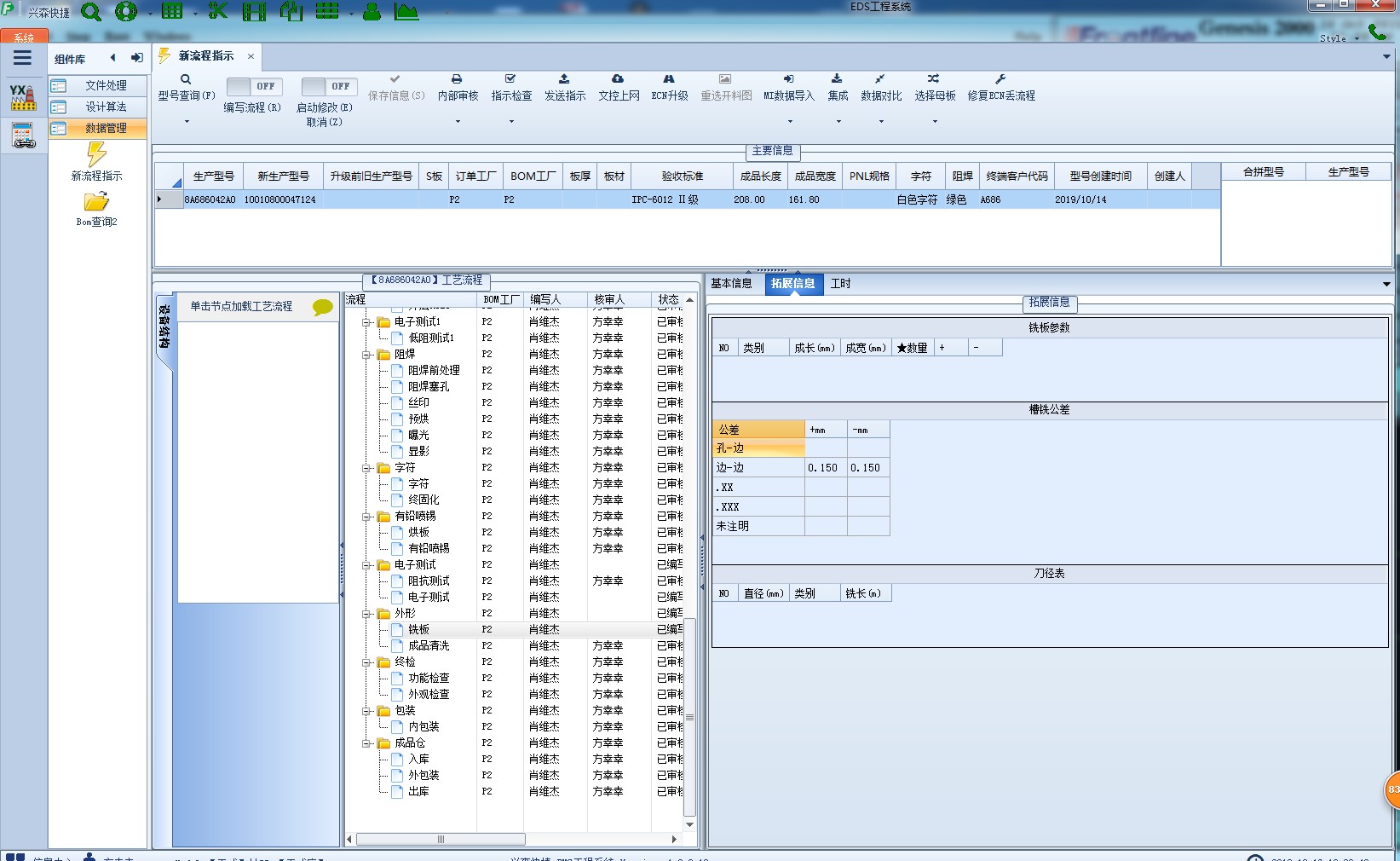Click the 生产型号 column header in main table
Image resolution: width=1400 pixels, height=861 pixels.
tap(213, 176)
